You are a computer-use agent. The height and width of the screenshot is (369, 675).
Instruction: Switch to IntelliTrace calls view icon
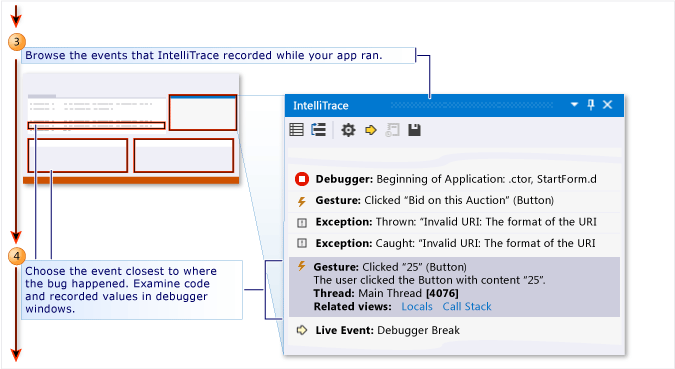tap(319, 130)
